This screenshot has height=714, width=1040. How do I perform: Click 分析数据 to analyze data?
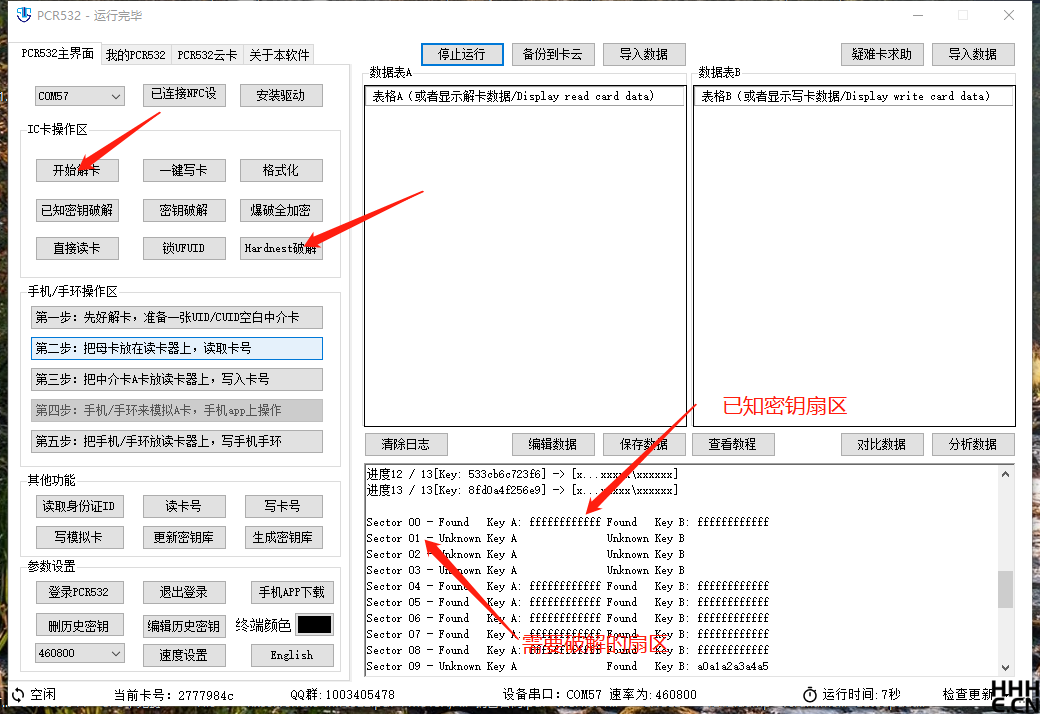[x=973, y=444]
